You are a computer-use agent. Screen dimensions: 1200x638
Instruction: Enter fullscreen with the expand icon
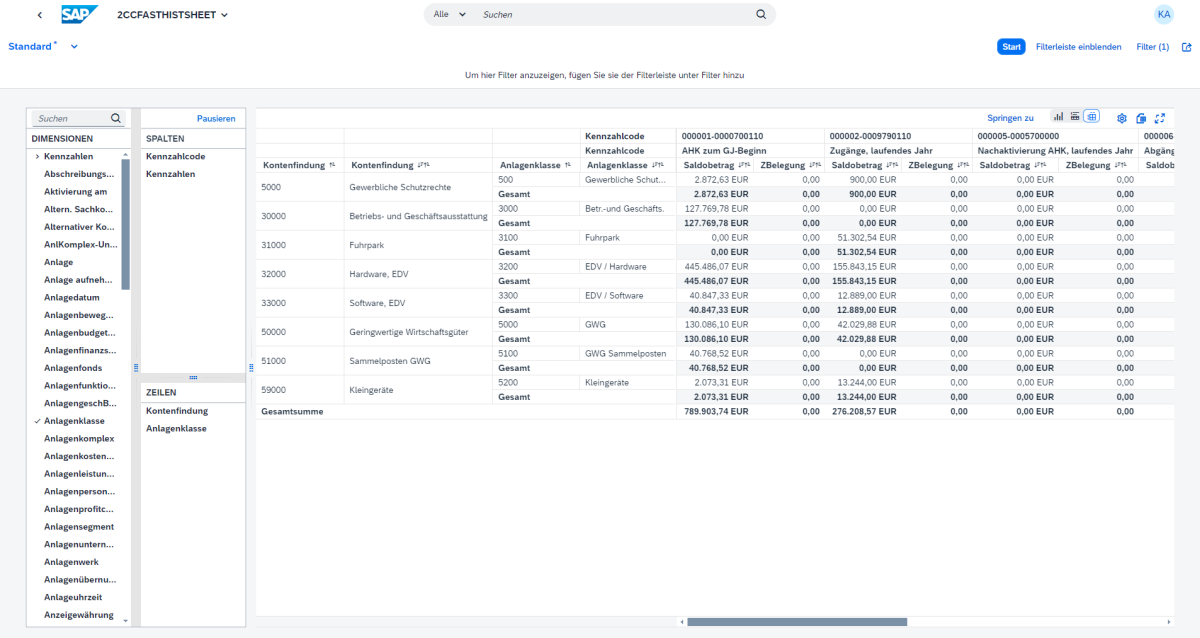pyautogui.click(x=1160, y=118)
